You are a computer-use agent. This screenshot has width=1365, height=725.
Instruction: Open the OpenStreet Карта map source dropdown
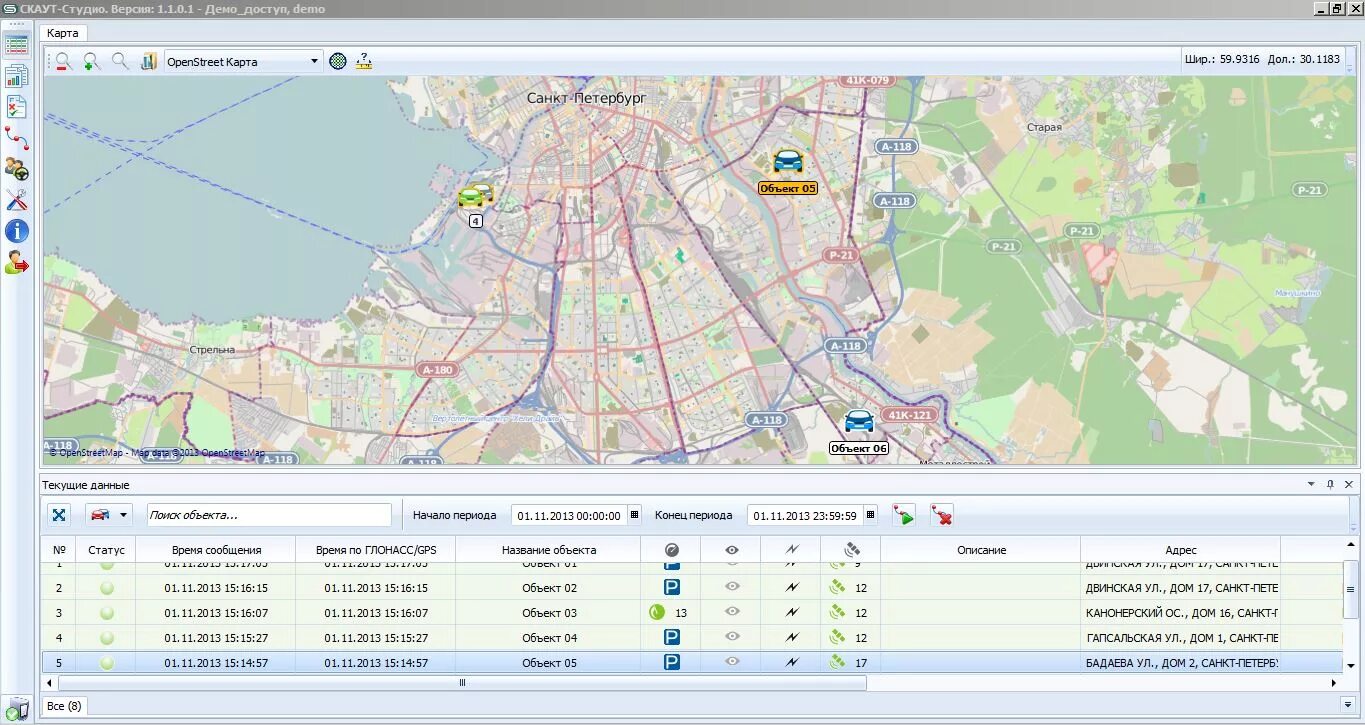coord(314,62)
